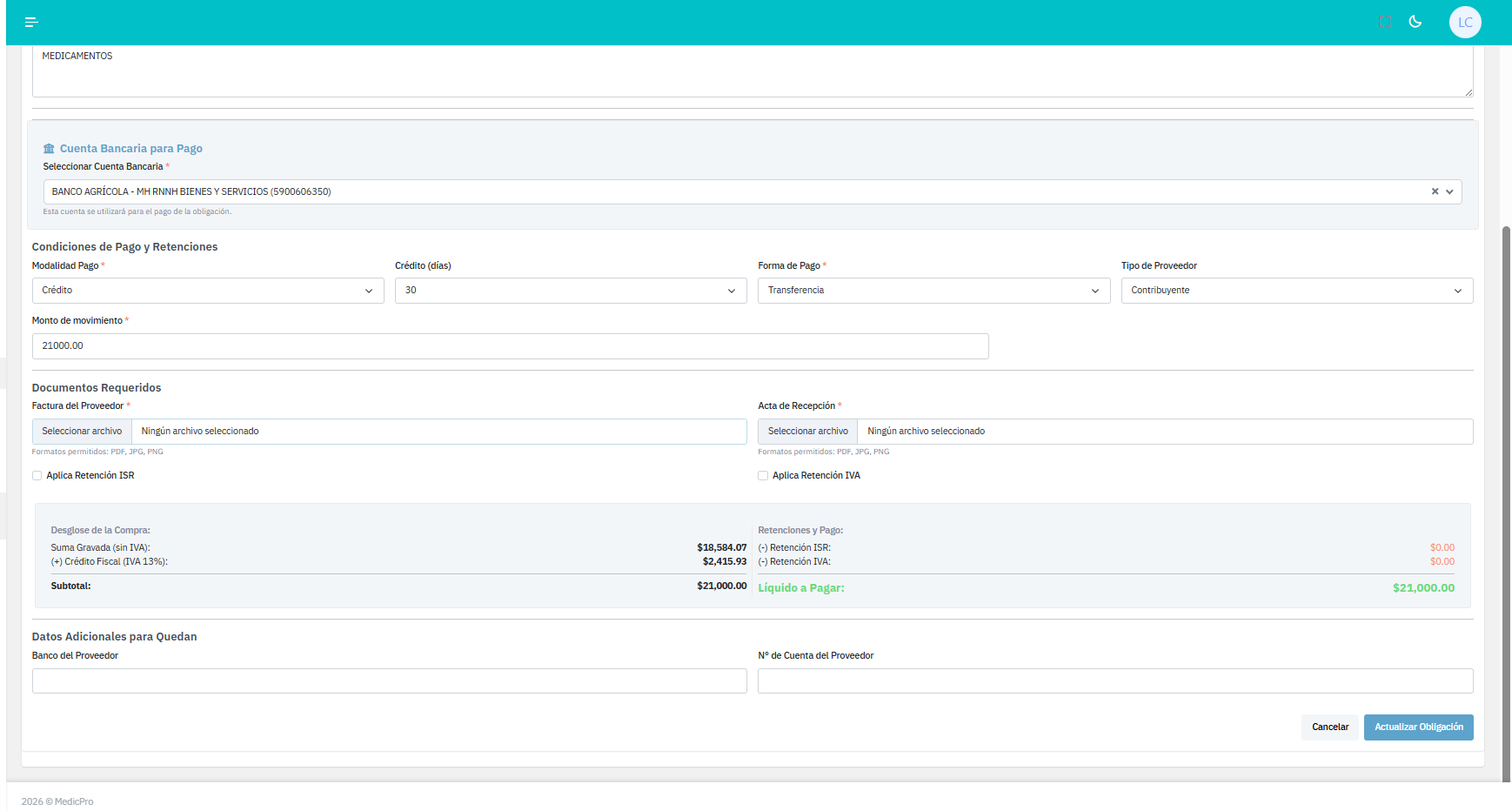Enable Aplica Retención ISR checkbox
The width and height of the screenshot is (1512, 811).
37,476
